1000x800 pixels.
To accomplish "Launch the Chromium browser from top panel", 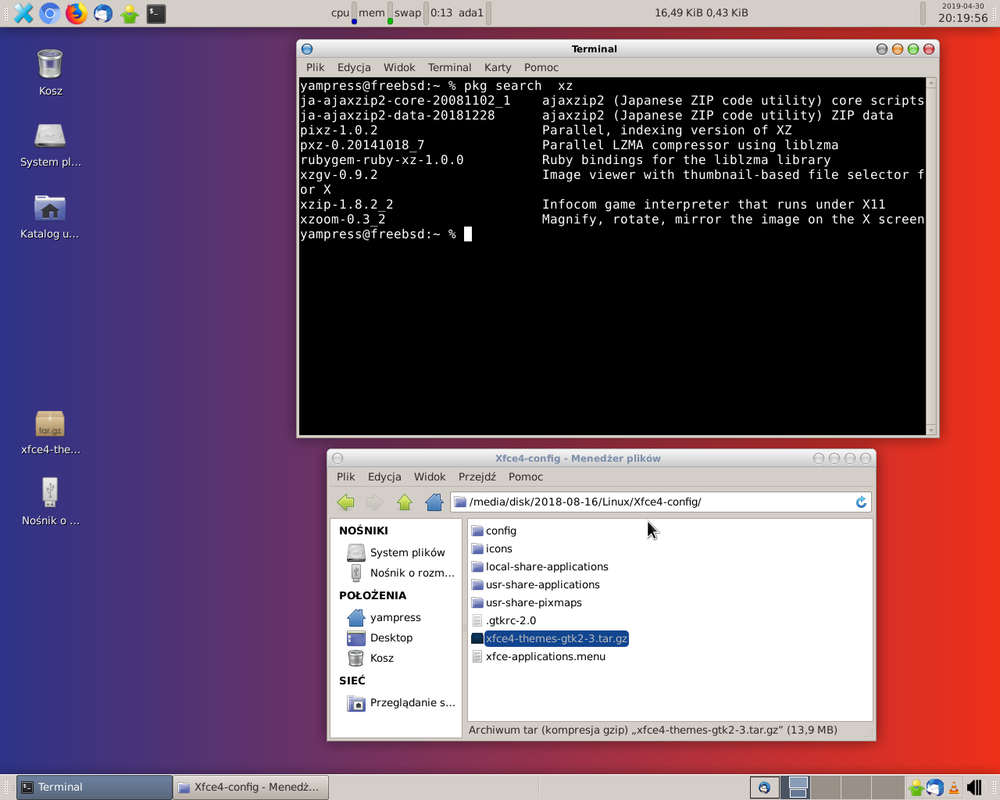I will click(50, 13).
